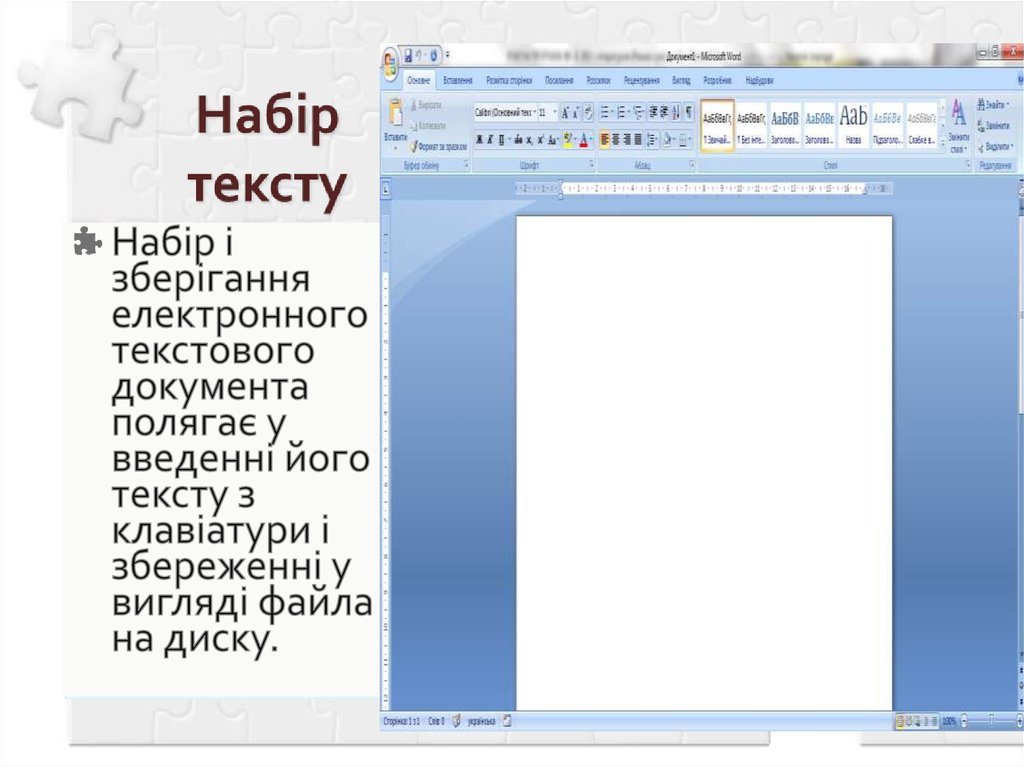This screenshot has width=1024, height=767.
Task: Toggle the strikethrough formatting button
Action: tap(519, 139)
